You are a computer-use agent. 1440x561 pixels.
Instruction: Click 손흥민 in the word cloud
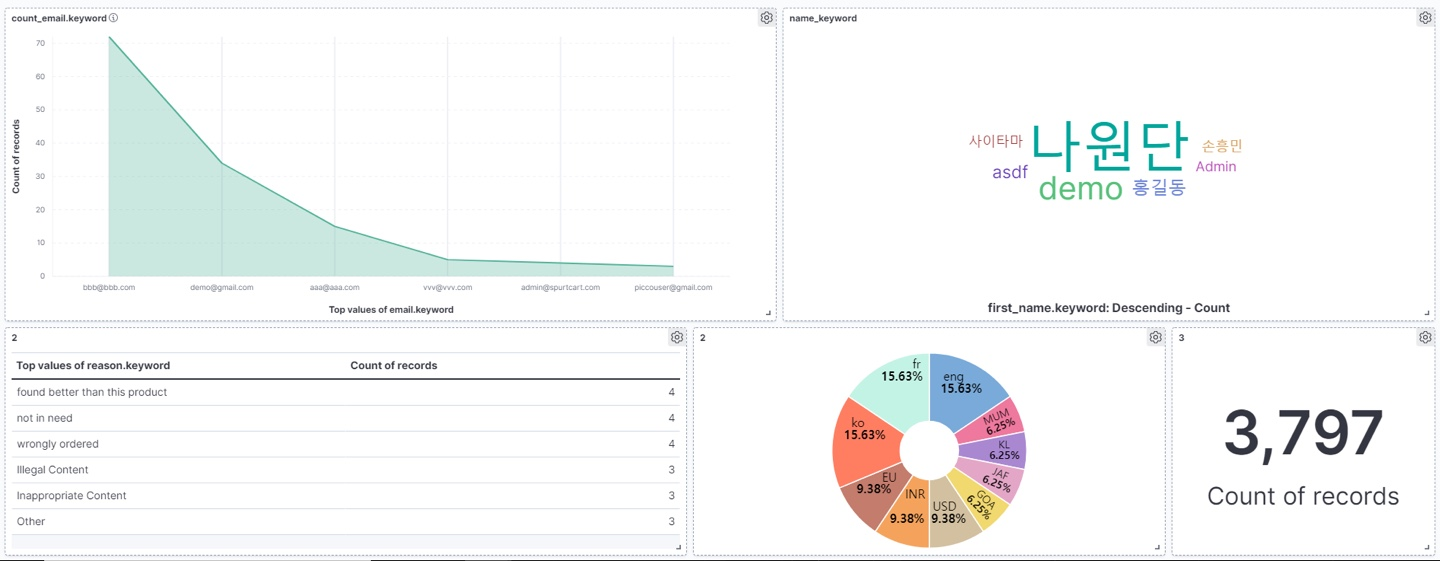(1222, 146)
